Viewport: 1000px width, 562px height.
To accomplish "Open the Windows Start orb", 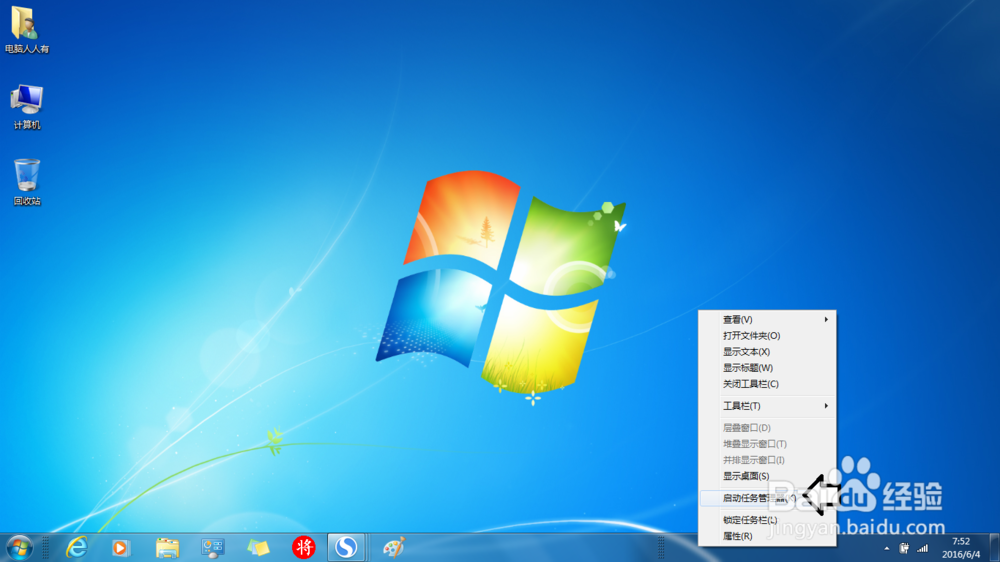I will point(20,547).
